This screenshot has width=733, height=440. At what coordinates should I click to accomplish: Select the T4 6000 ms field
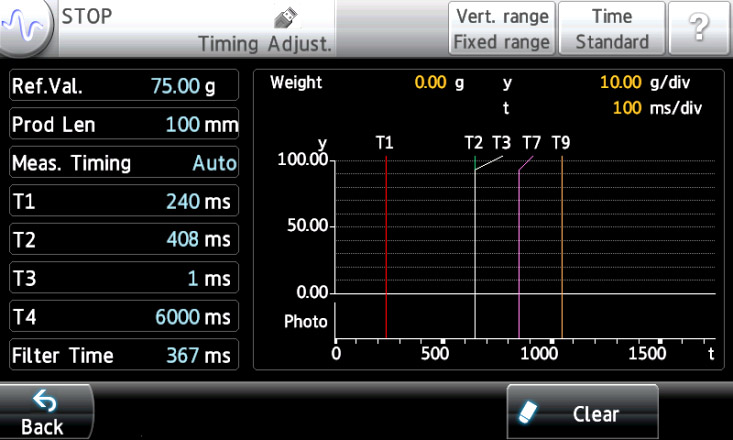[x=124, y=317]
